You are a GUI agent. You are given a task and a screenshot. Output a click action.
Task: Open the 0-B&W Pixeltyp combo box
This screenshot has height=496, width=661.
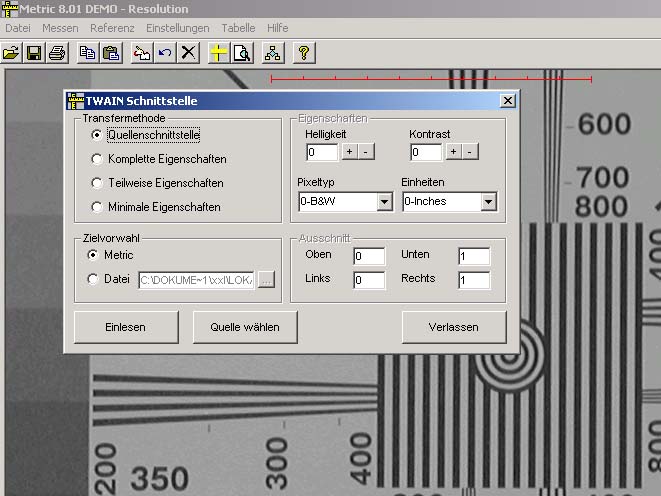(x=345, y=202)
